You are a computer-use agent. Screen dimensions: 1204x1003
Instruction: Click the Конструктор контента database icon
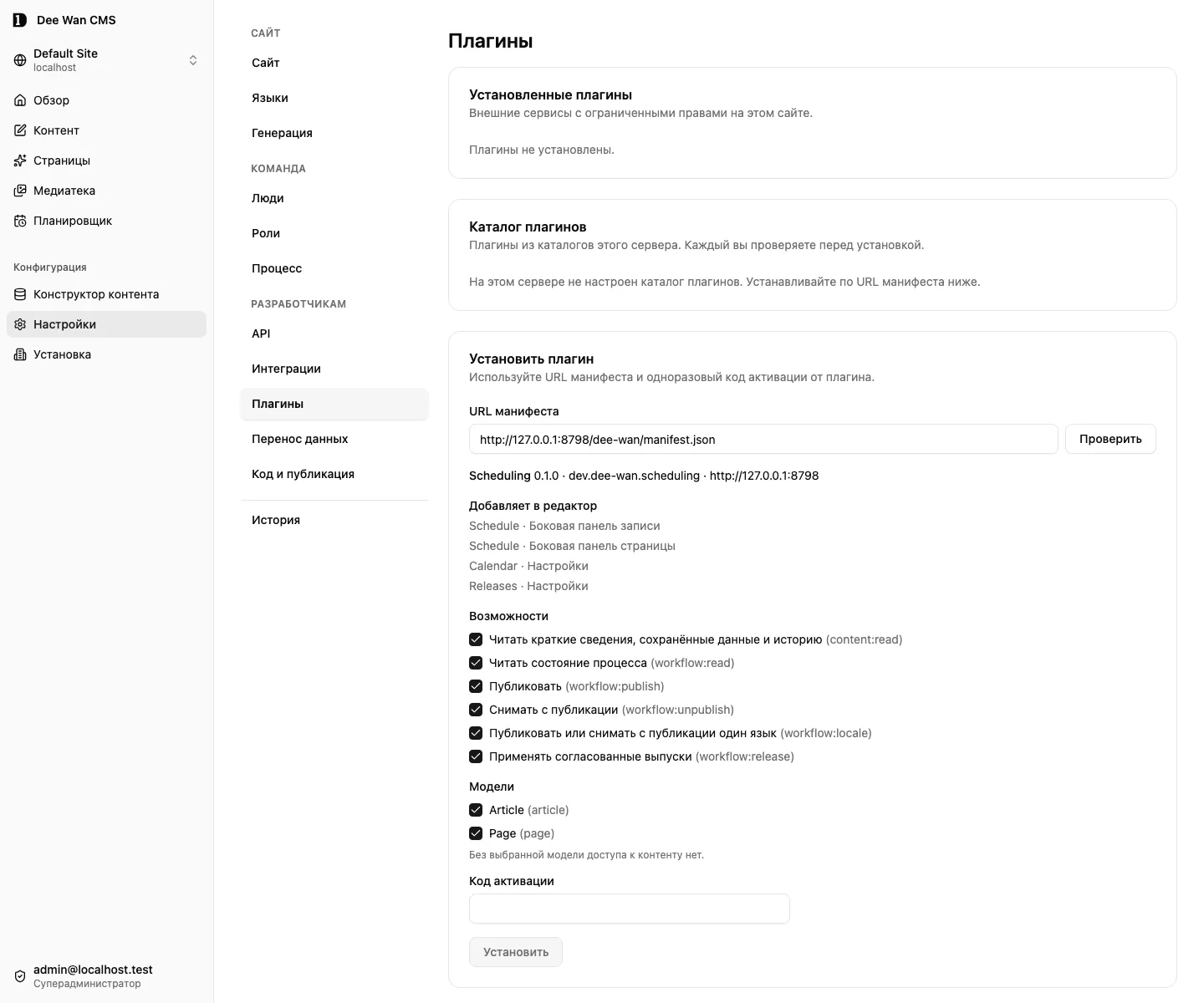click(20, 294)
